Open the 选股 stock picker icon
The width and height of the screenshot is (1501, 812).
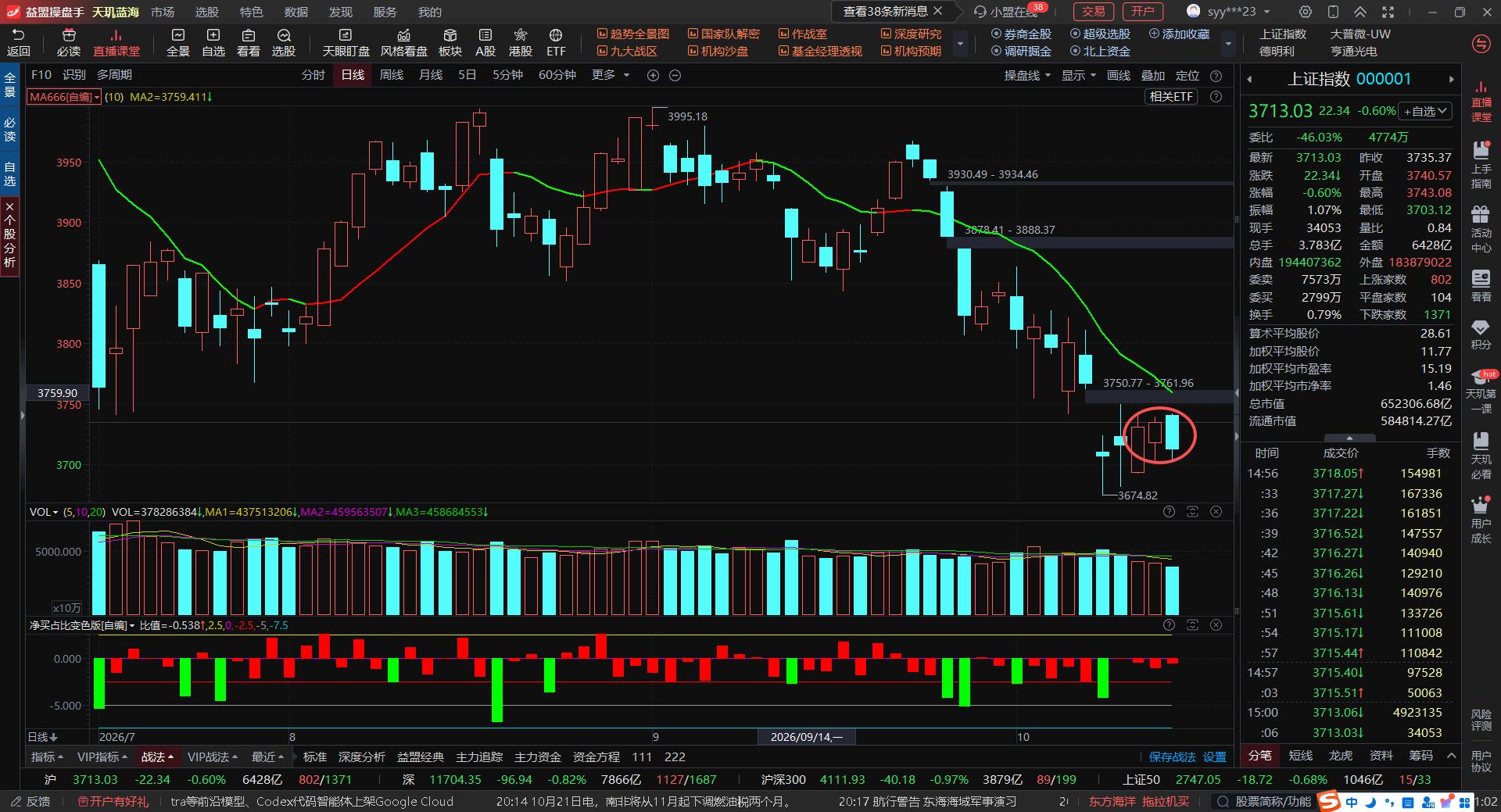click(284, 43)
